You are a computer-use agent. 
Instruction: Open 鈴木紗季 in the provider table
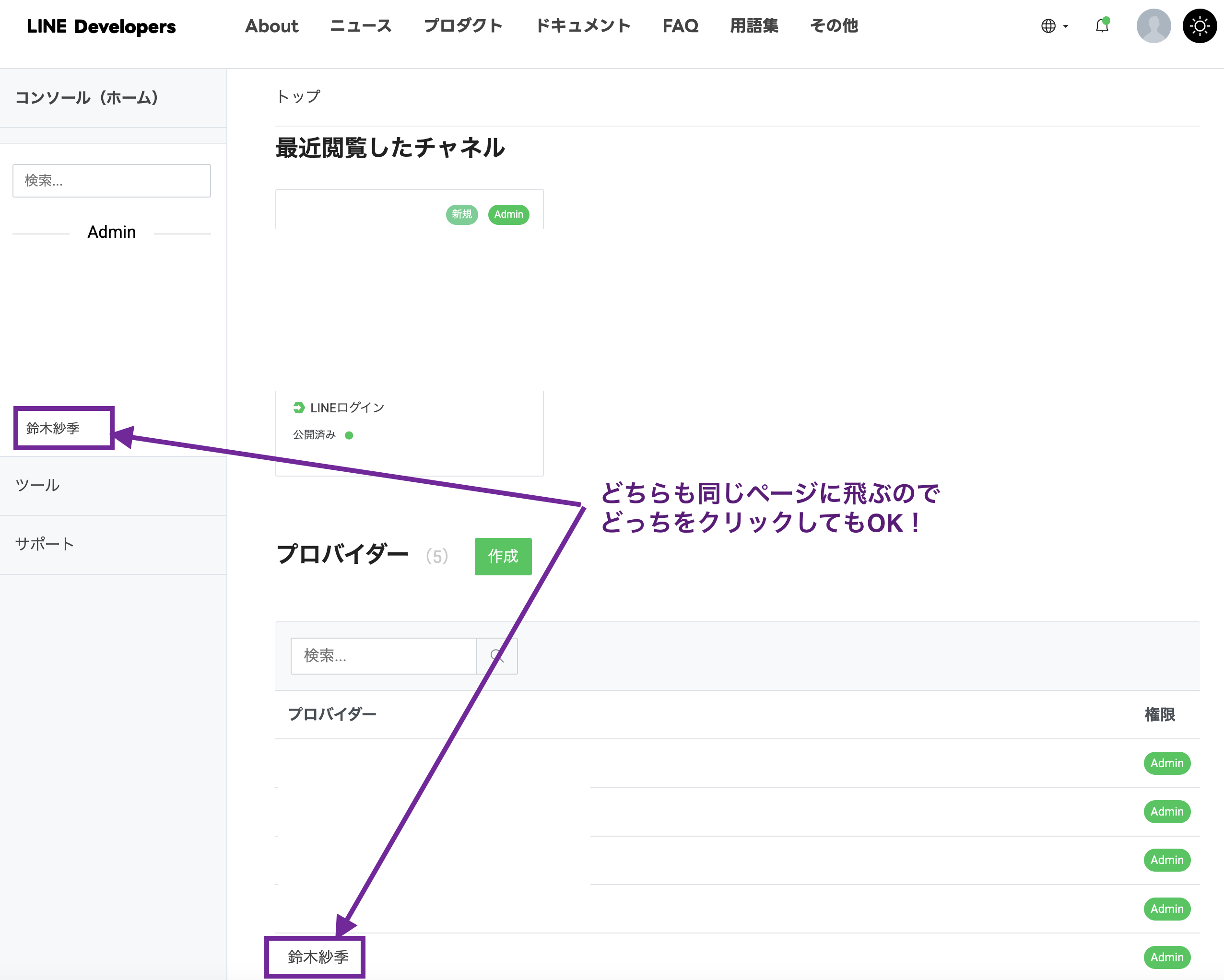[318, 957]
